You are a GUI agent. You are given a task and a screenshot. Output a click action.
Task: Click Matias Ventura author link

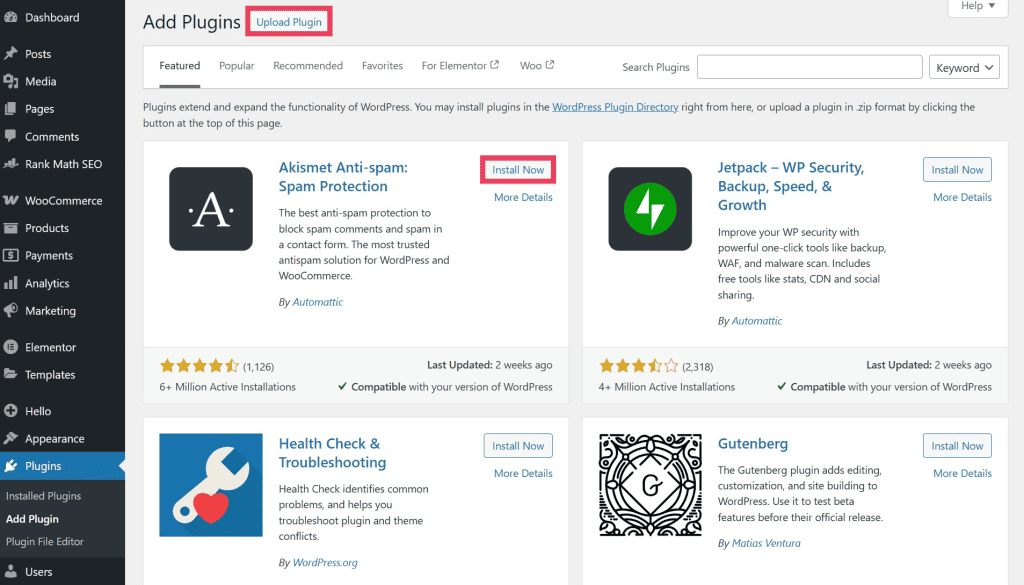766,543
